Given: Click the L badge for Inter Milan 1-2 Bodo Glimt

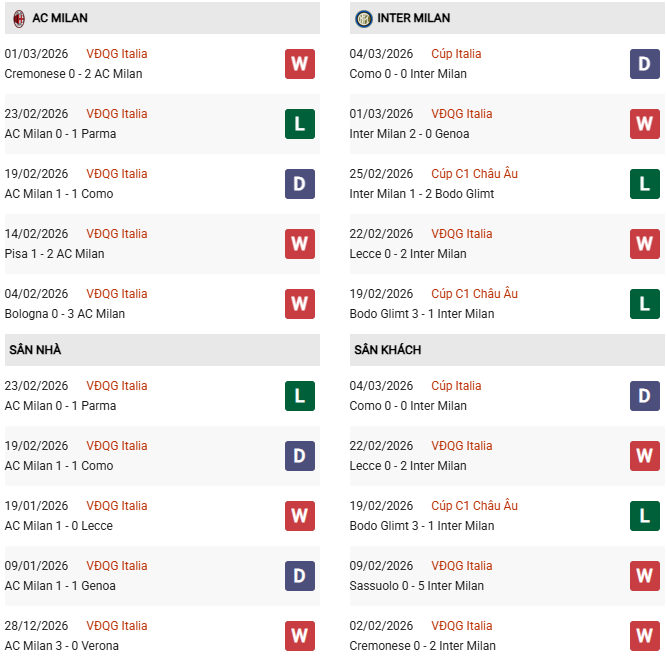Looking at the screenshot, I should tap(645, 184).
